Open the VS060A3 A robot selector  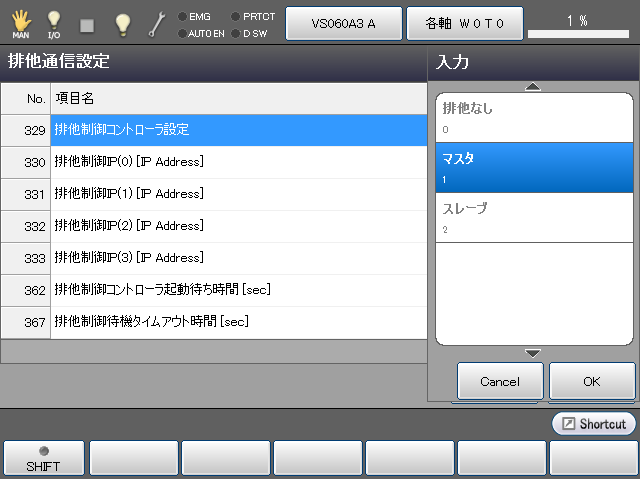pyautogui.click(x=343, y=23)
